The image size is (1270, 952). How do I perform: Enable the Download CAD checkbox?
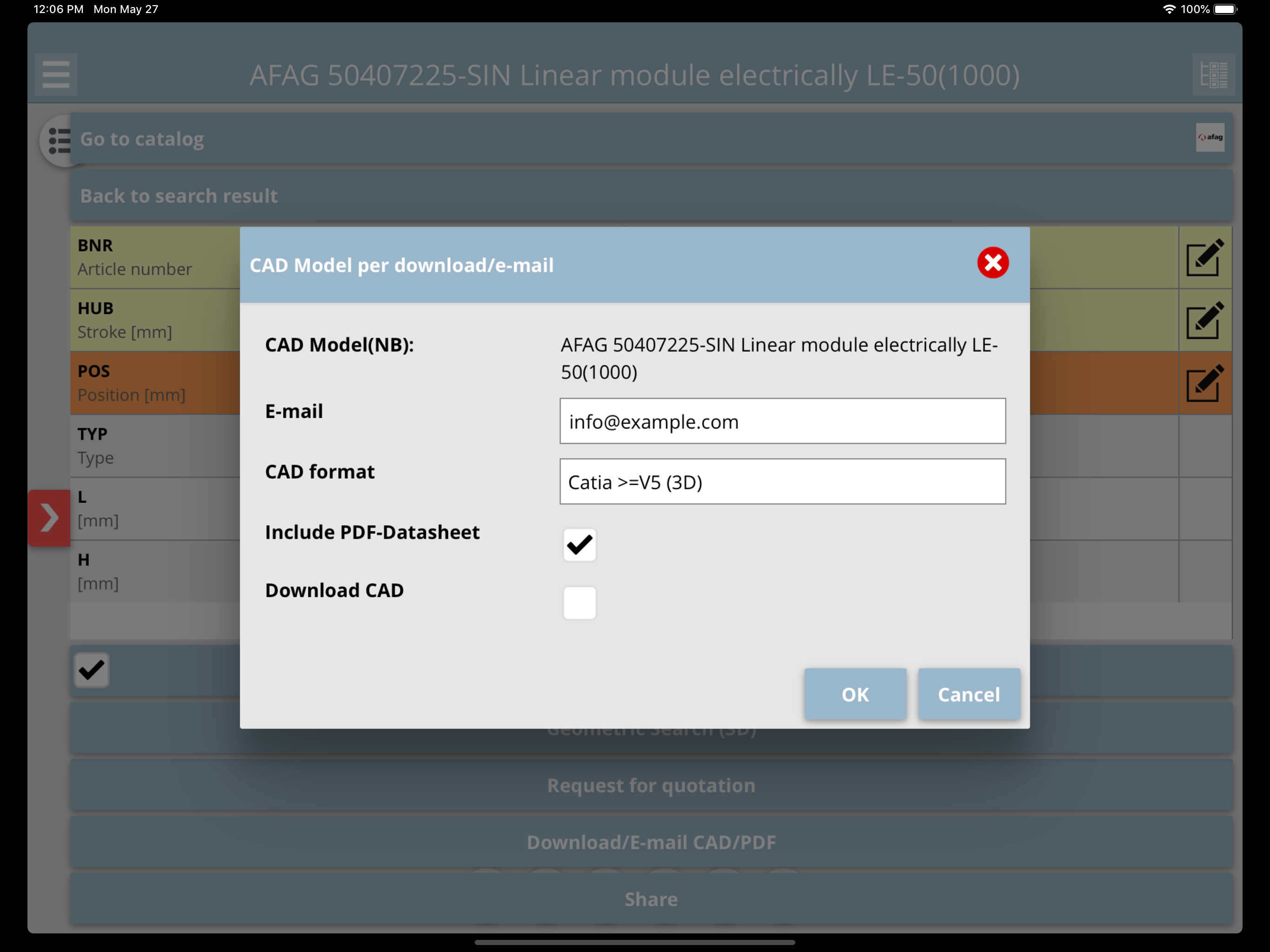click(579, 602)
